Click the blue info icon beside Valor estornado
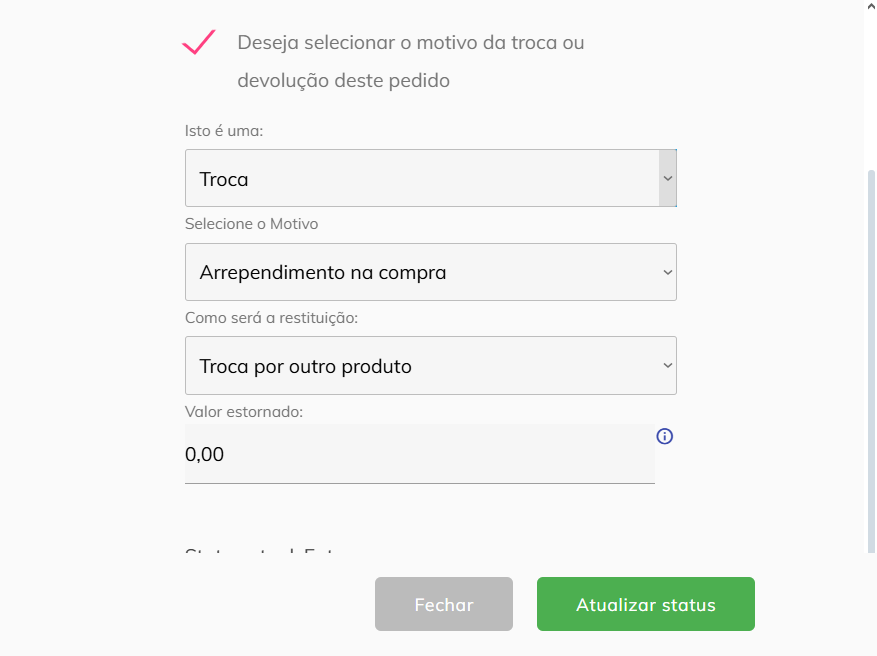Viewport: 877px width, 656px height. (x=664, y=436)
